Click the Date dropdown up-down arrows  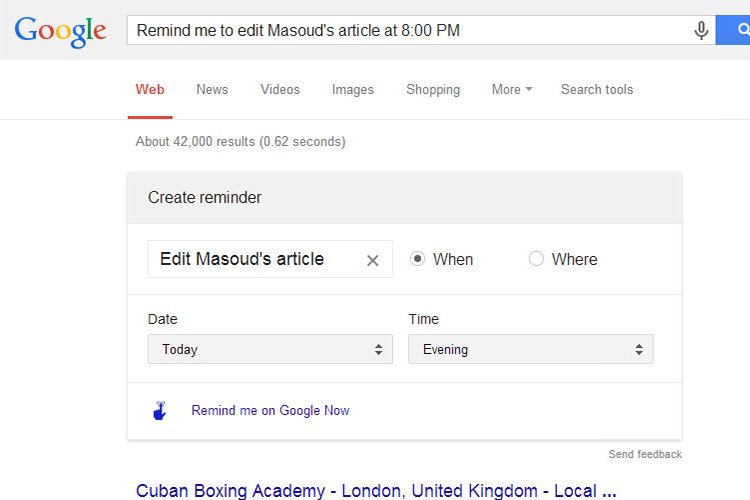(378, 349)
